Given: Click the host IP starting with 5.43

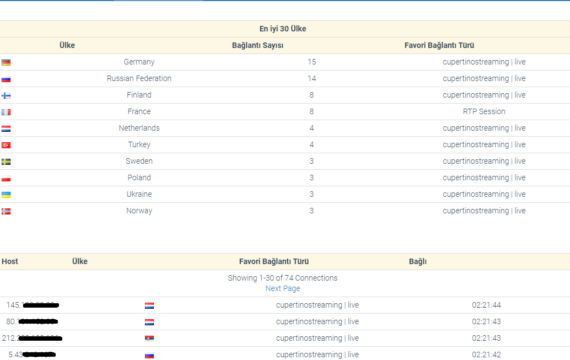Looking at the screenshot, I should click(32, 355).
